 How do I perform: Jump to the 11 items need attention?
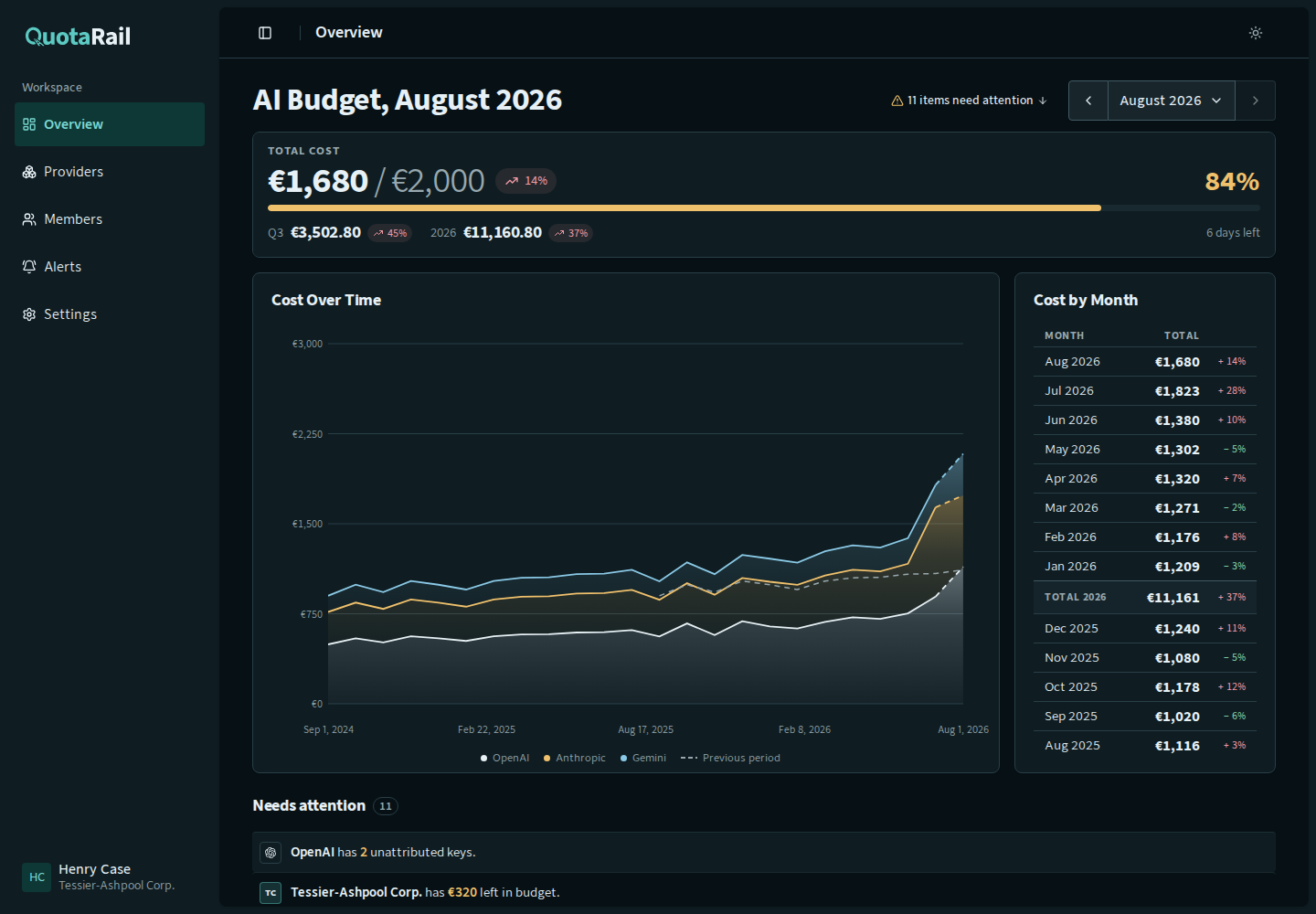tap(970, 101)
